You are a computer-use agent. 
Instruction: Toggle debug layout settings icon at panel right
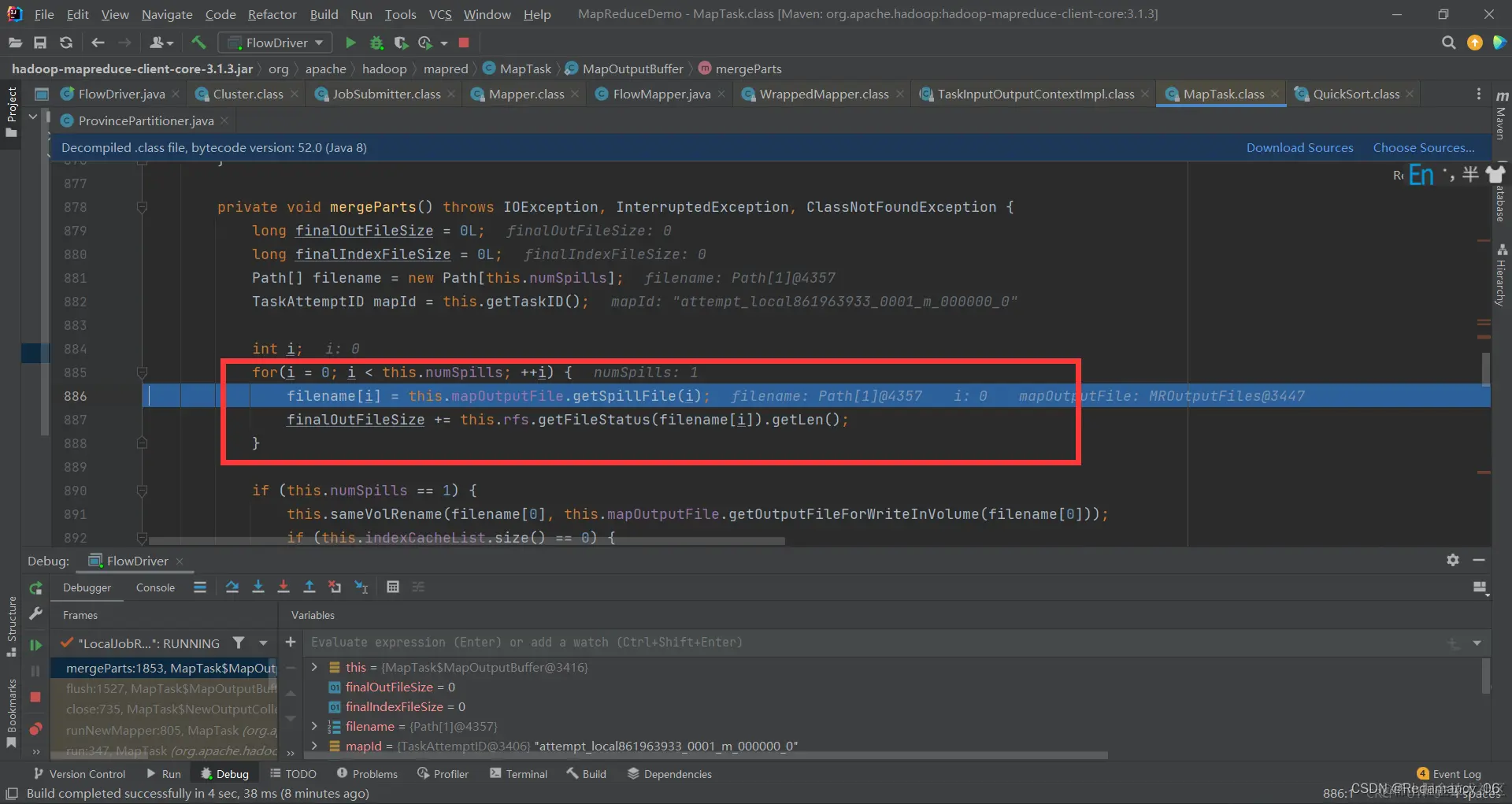[x=1479, y=587]
